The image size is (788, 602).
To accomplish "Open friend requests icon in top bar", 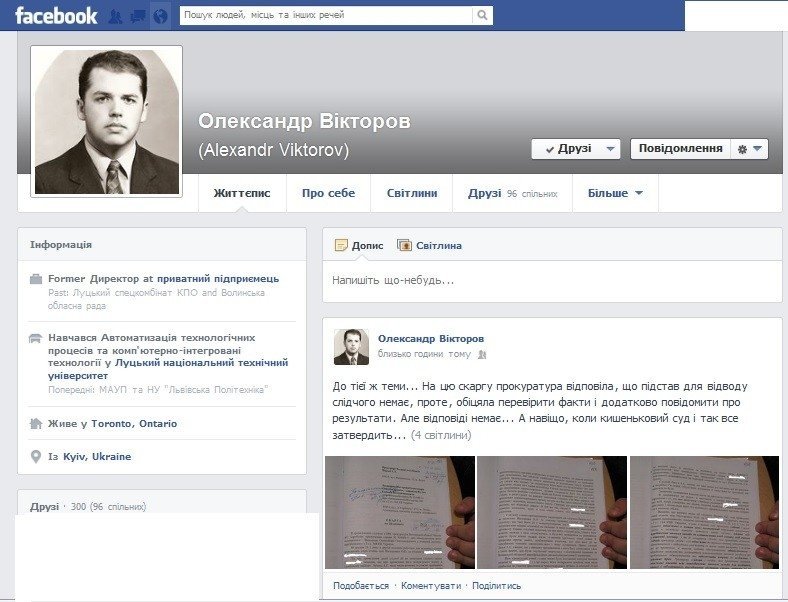I will (116, 17).
